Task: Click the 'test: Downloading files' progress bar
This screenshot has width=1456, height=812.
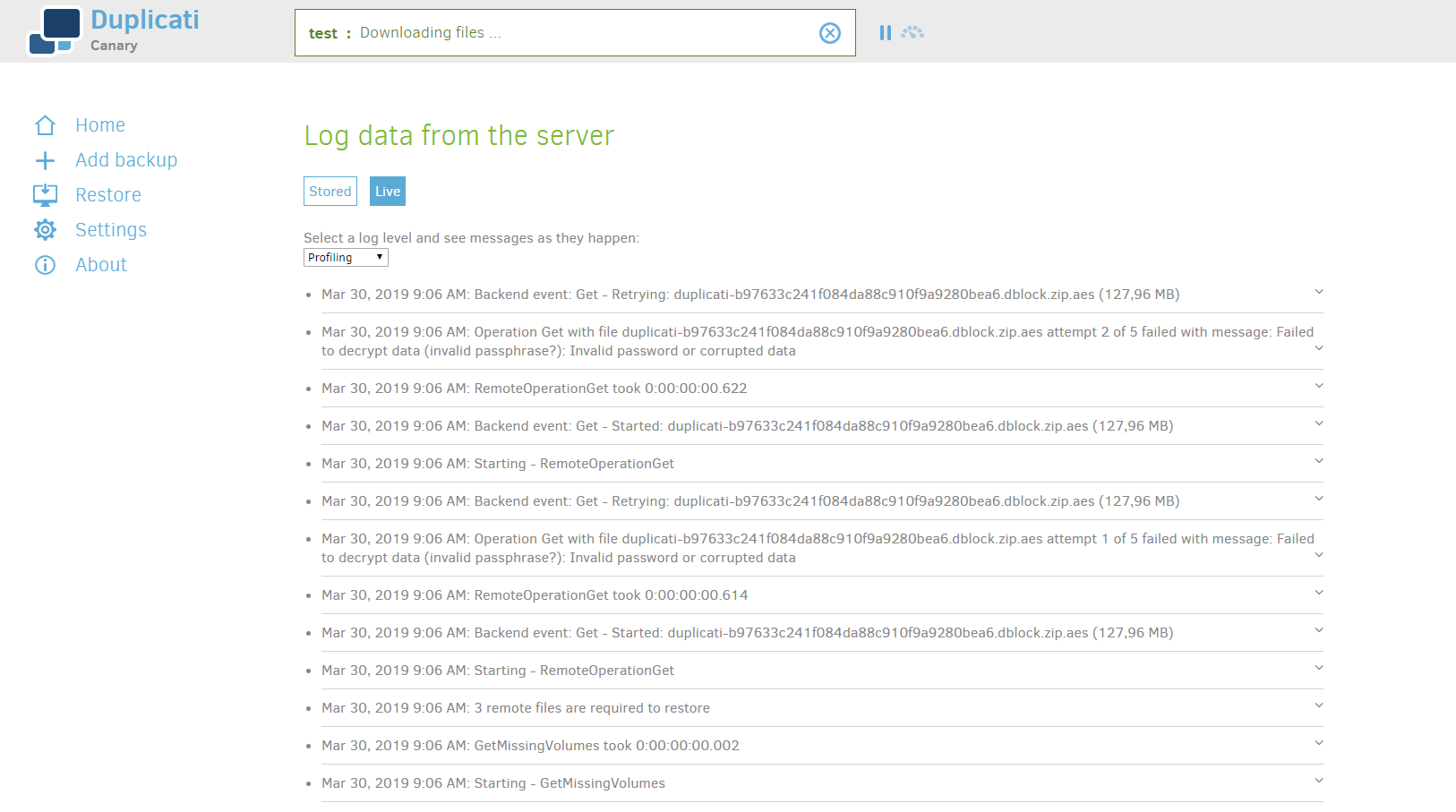Action: tap(575, 32)
